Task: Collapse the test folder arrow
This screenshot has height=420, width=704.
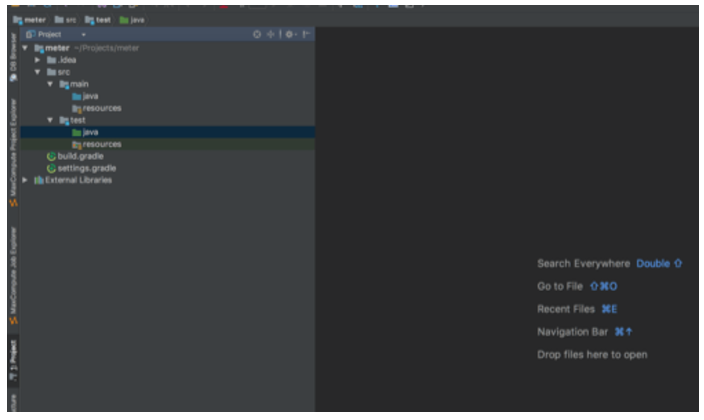Action: point(50,120)
